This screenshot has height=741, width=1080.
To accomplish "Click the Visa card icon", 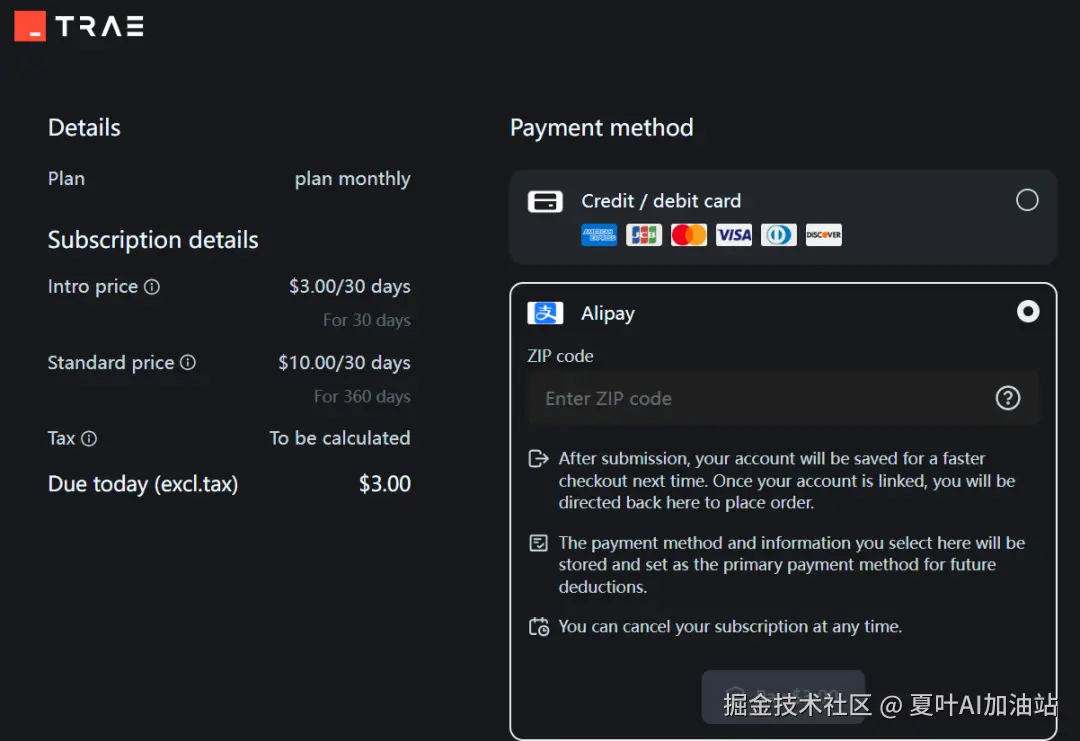I will [x=734, y=235].
